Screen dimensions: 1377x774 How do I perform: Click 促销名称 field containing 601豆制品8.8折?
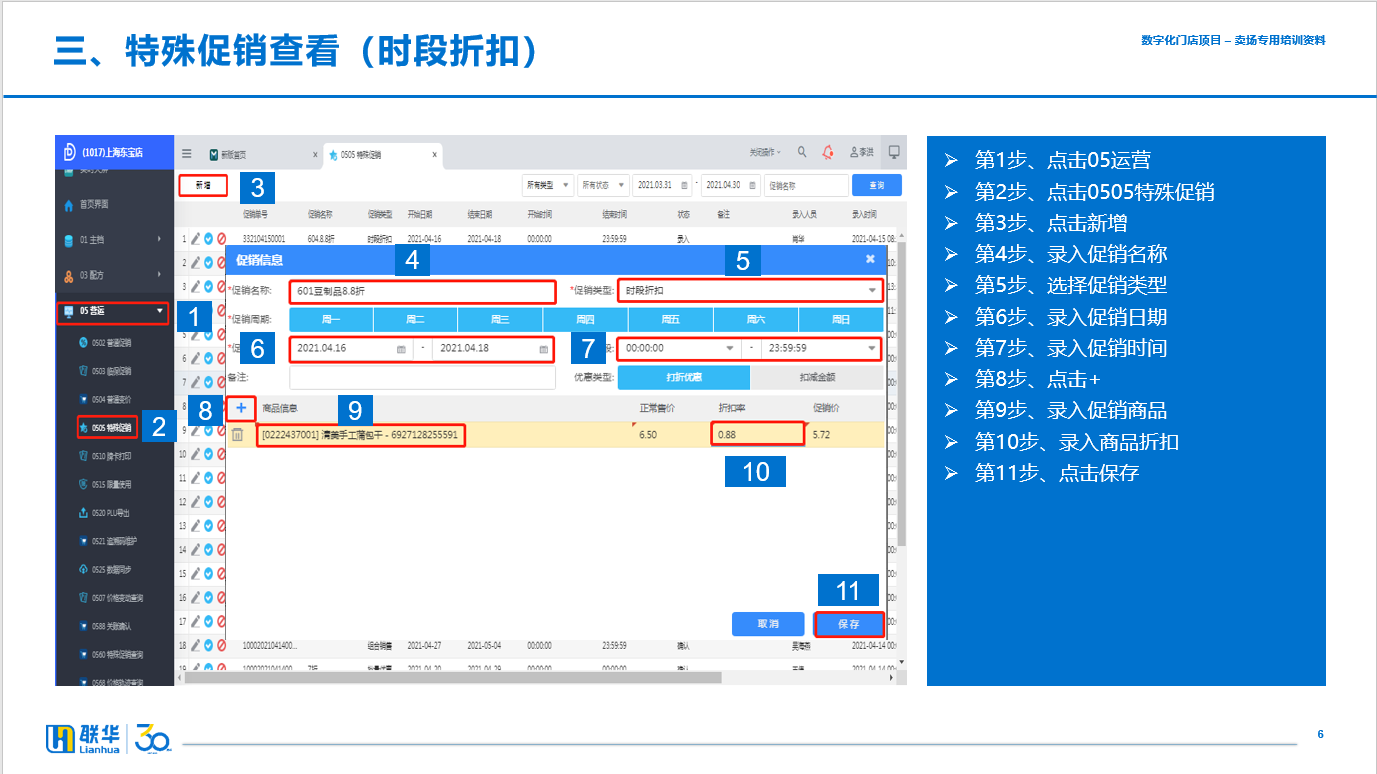(x=422, y=291)
